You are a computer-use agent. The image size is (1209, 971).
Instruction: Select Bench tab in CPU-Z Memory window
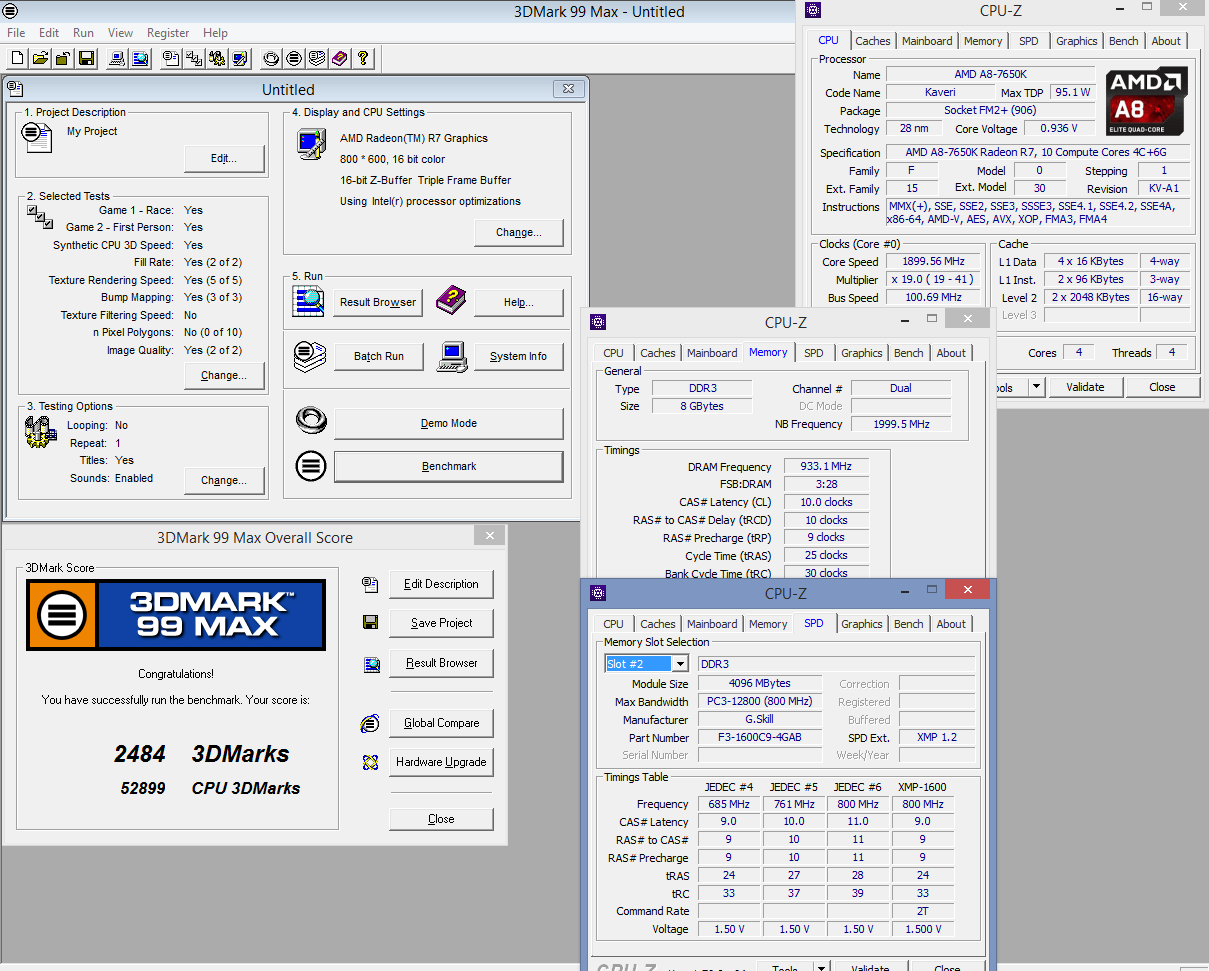[908, 353]
